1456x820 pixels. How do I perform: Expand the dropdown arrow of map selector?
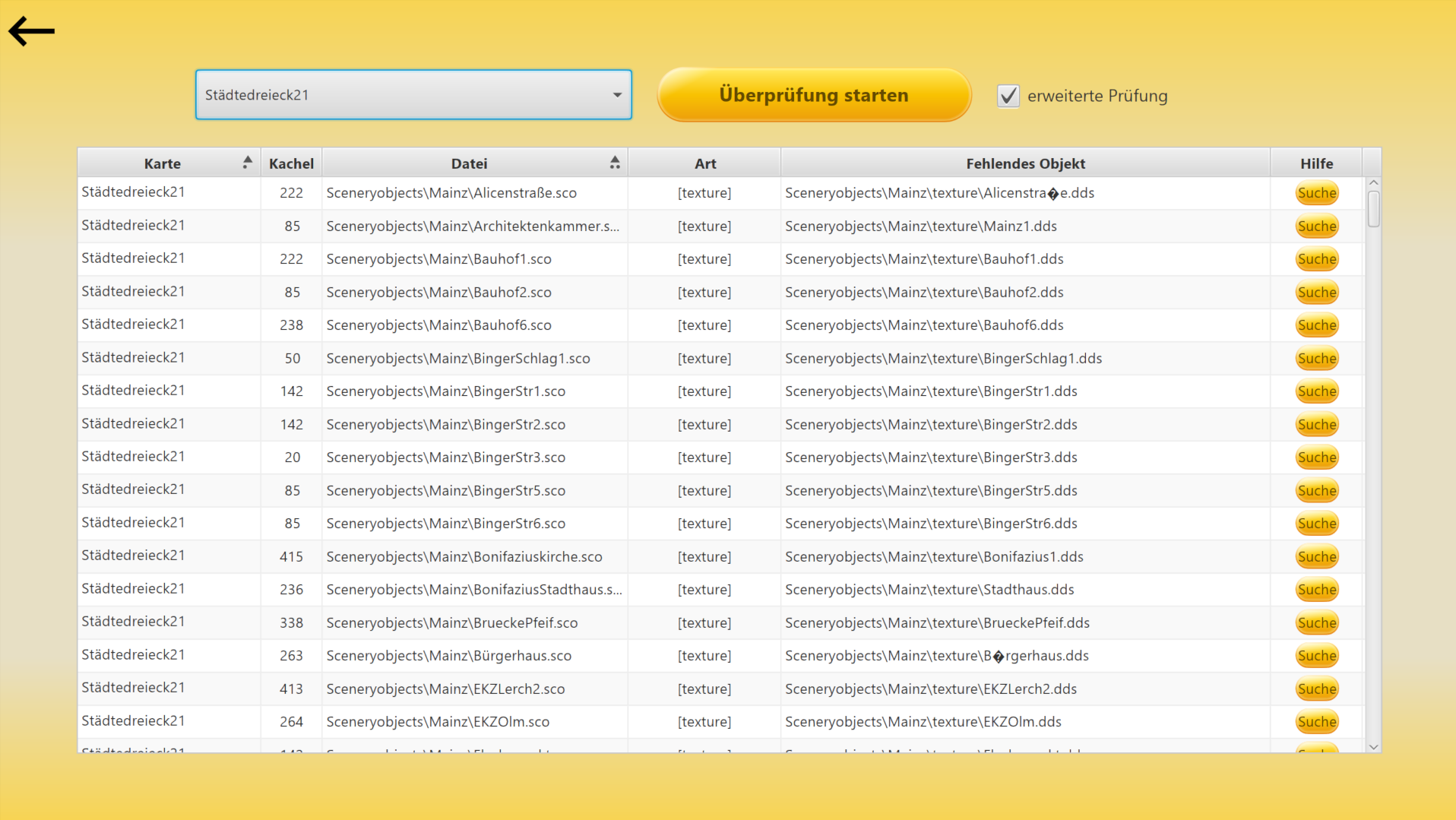pyautogui.click(x=617, y=95)
